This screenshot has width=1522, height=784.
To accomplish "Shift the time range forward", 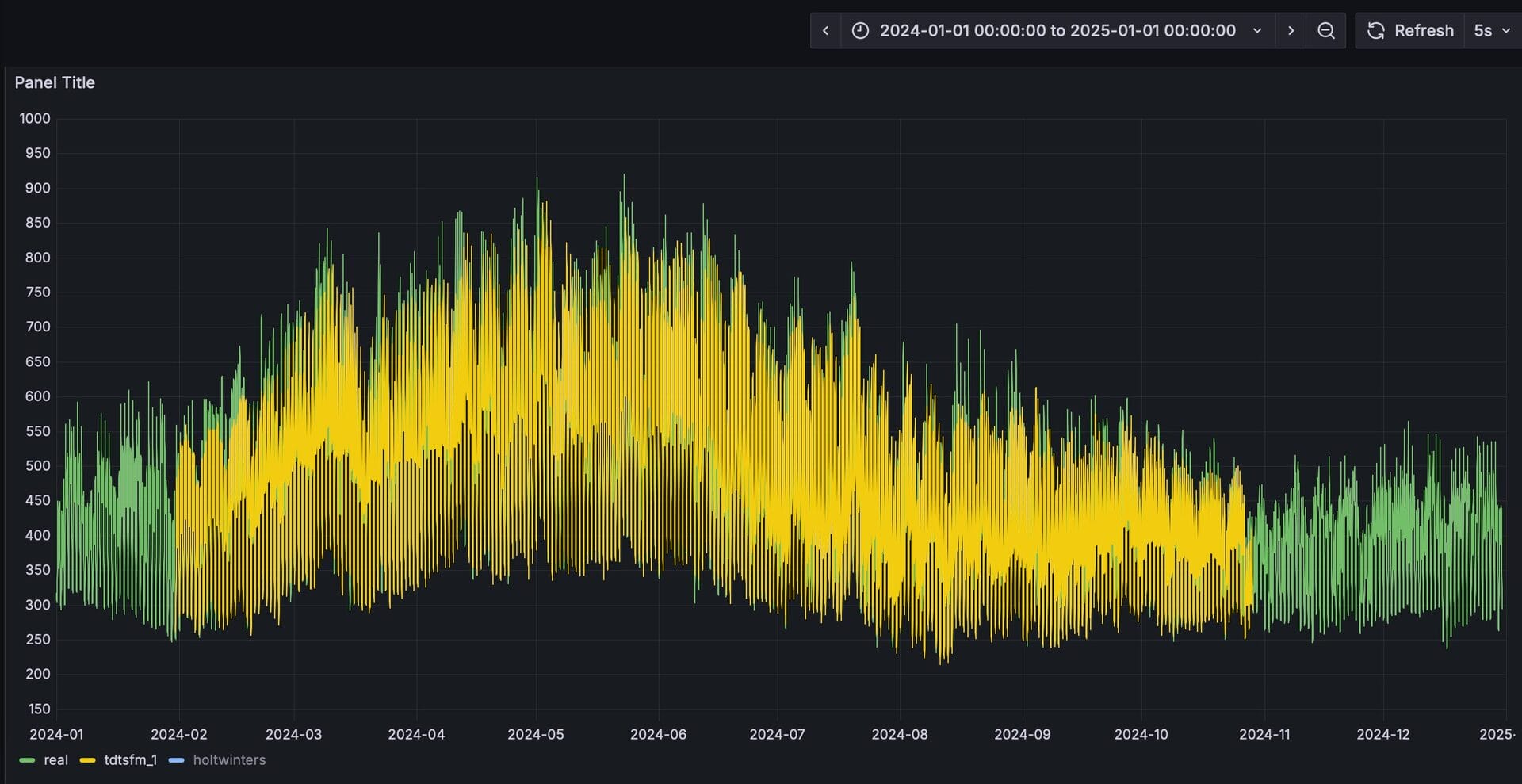I will 1291,31.
